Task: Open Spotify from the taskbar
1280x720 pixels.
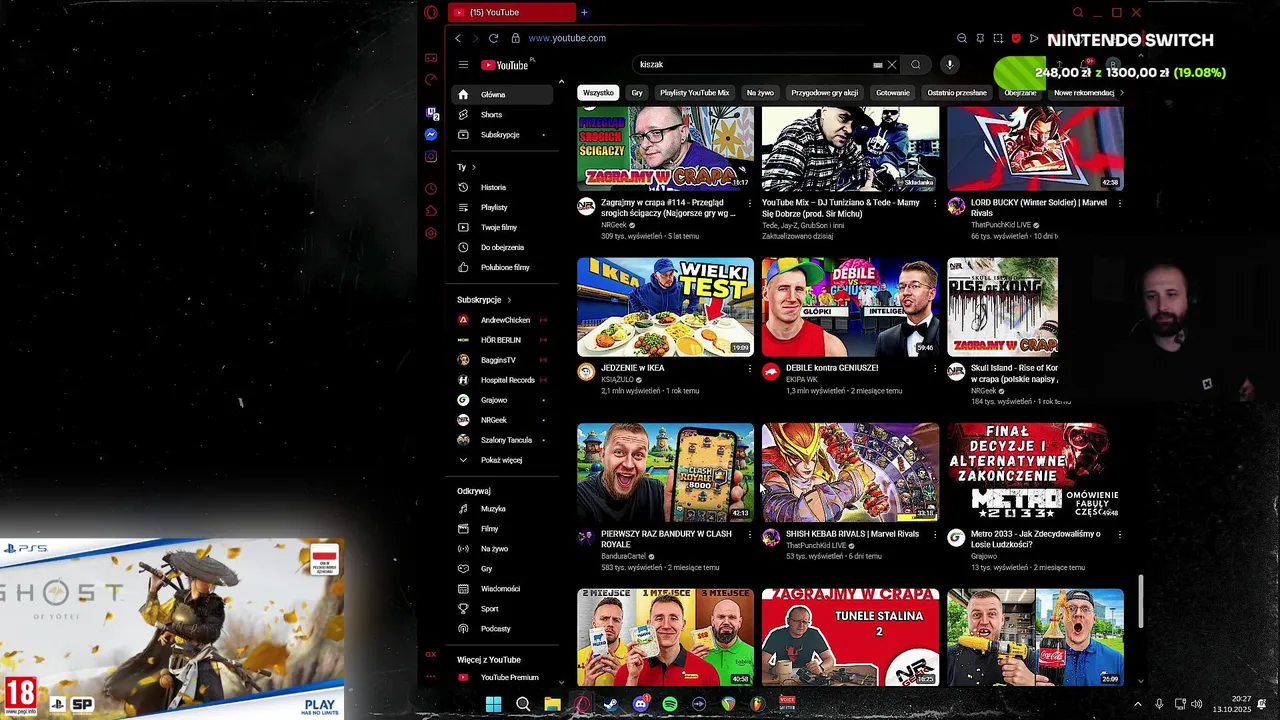Action: [670, 704]
